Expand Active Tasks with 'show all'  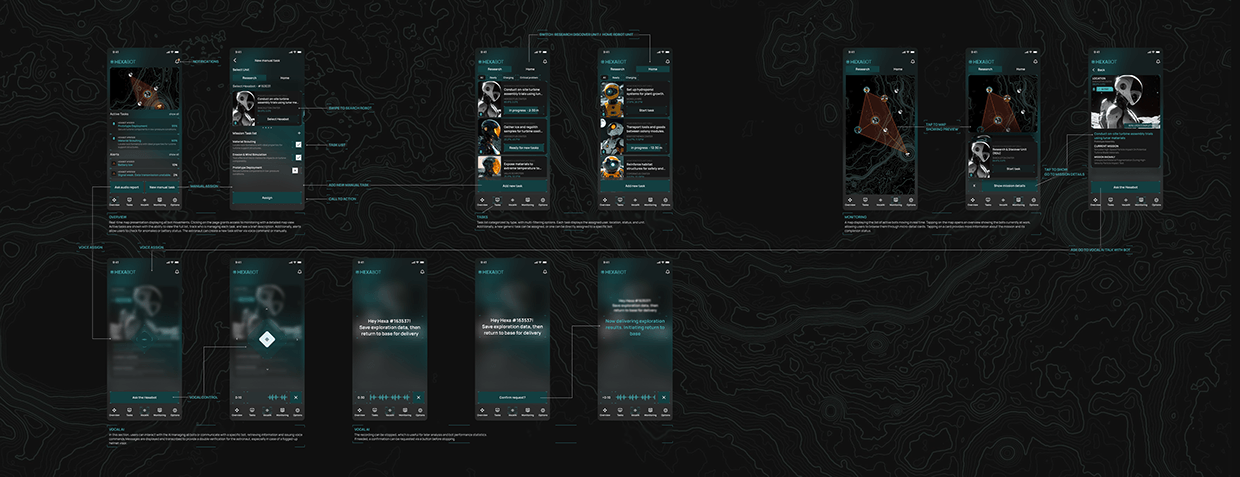pos(174,114)
